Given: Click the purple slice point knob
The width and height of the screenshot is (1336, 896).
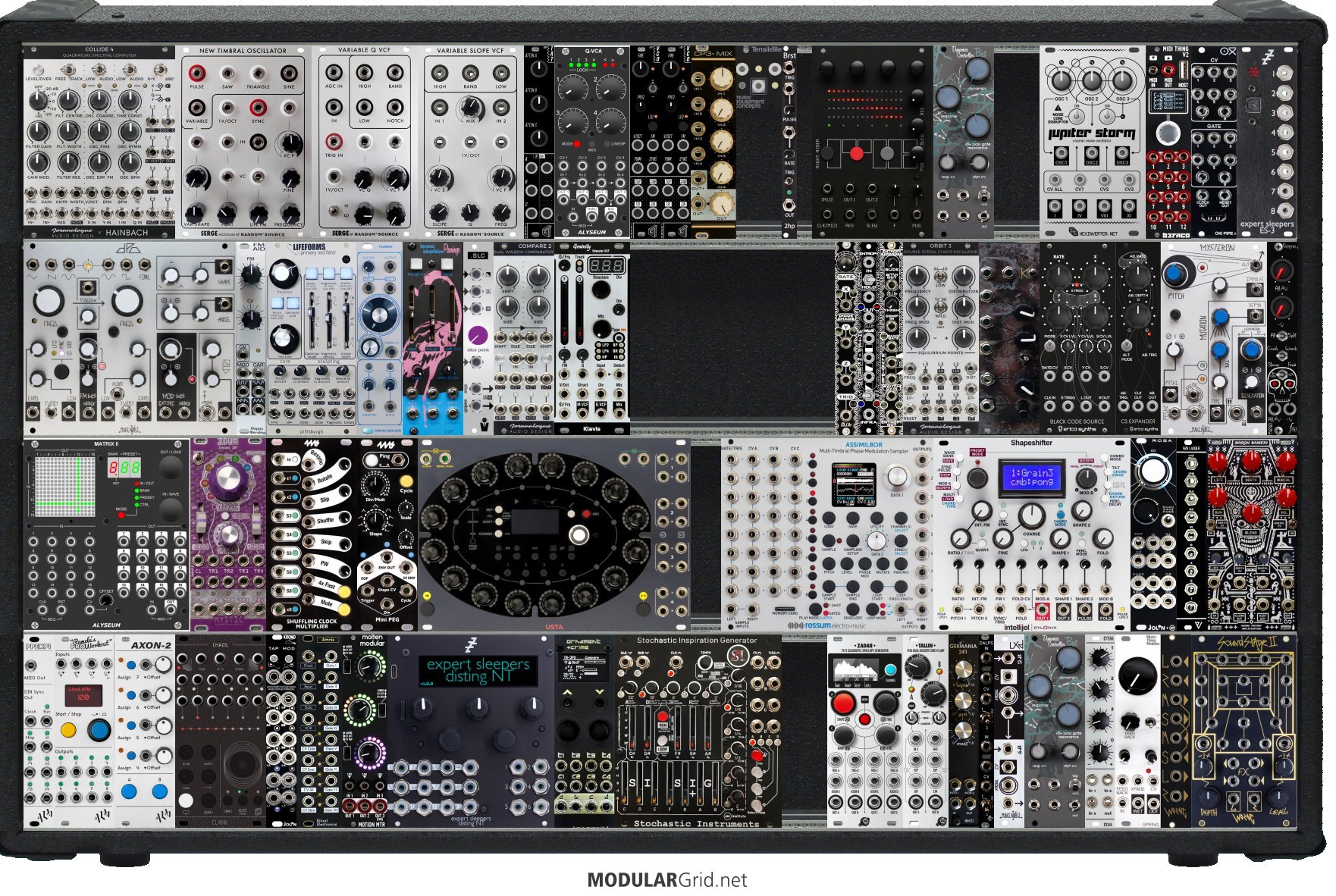Looking at the screenshot, I should [x=478, y=335].
